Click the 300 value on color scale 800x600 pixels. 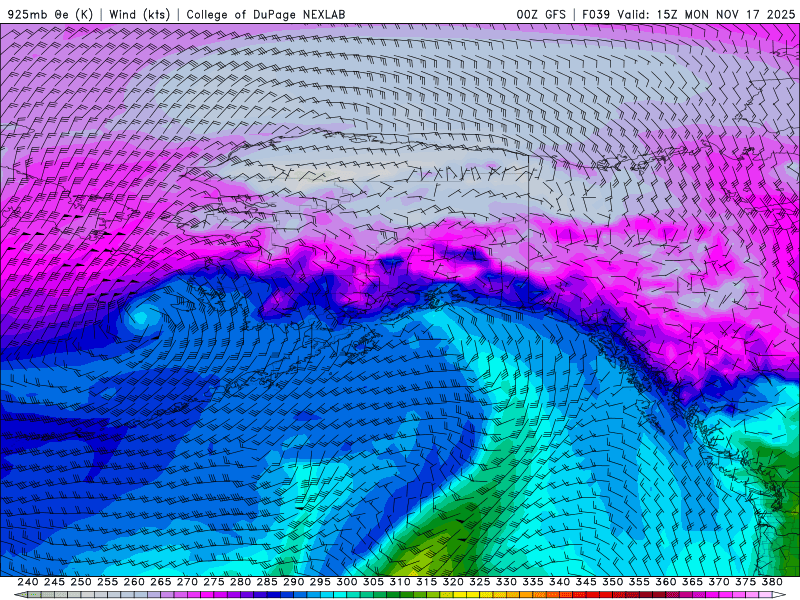click(x=347, y=582)
